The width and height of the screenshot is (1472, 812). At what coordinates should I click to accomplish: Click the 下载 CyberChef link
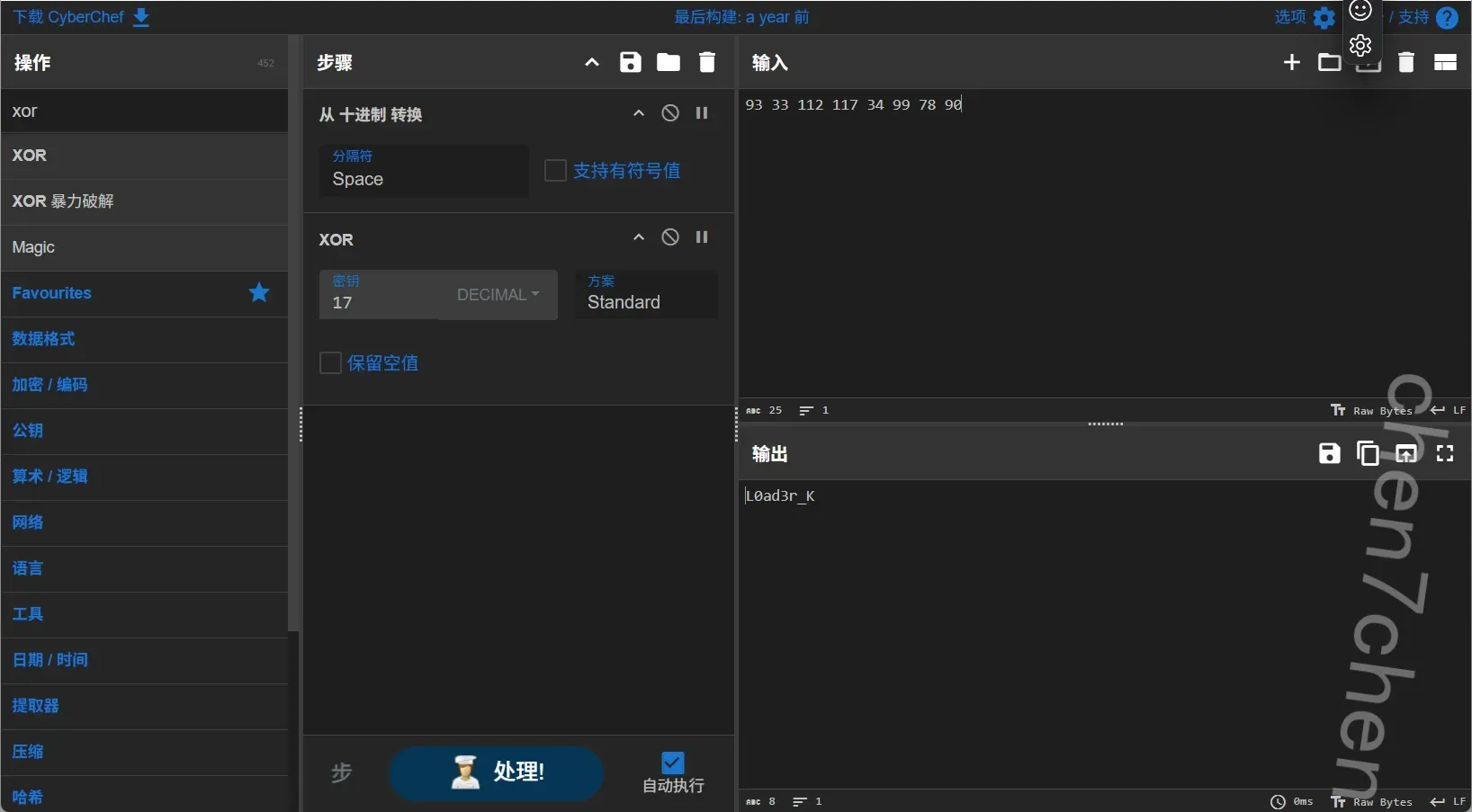click(x=68, y=17)
